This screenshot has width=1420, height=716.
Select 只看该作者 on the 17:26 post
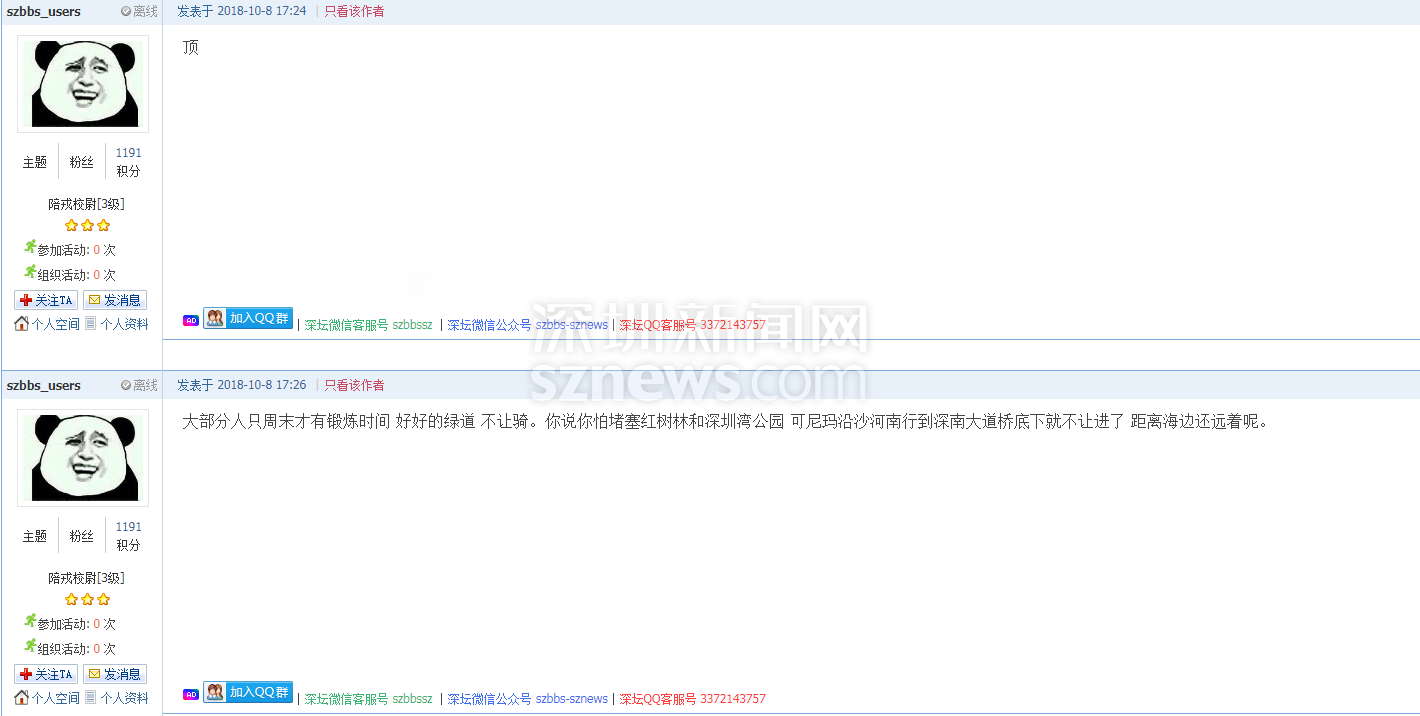coord(354,385)
